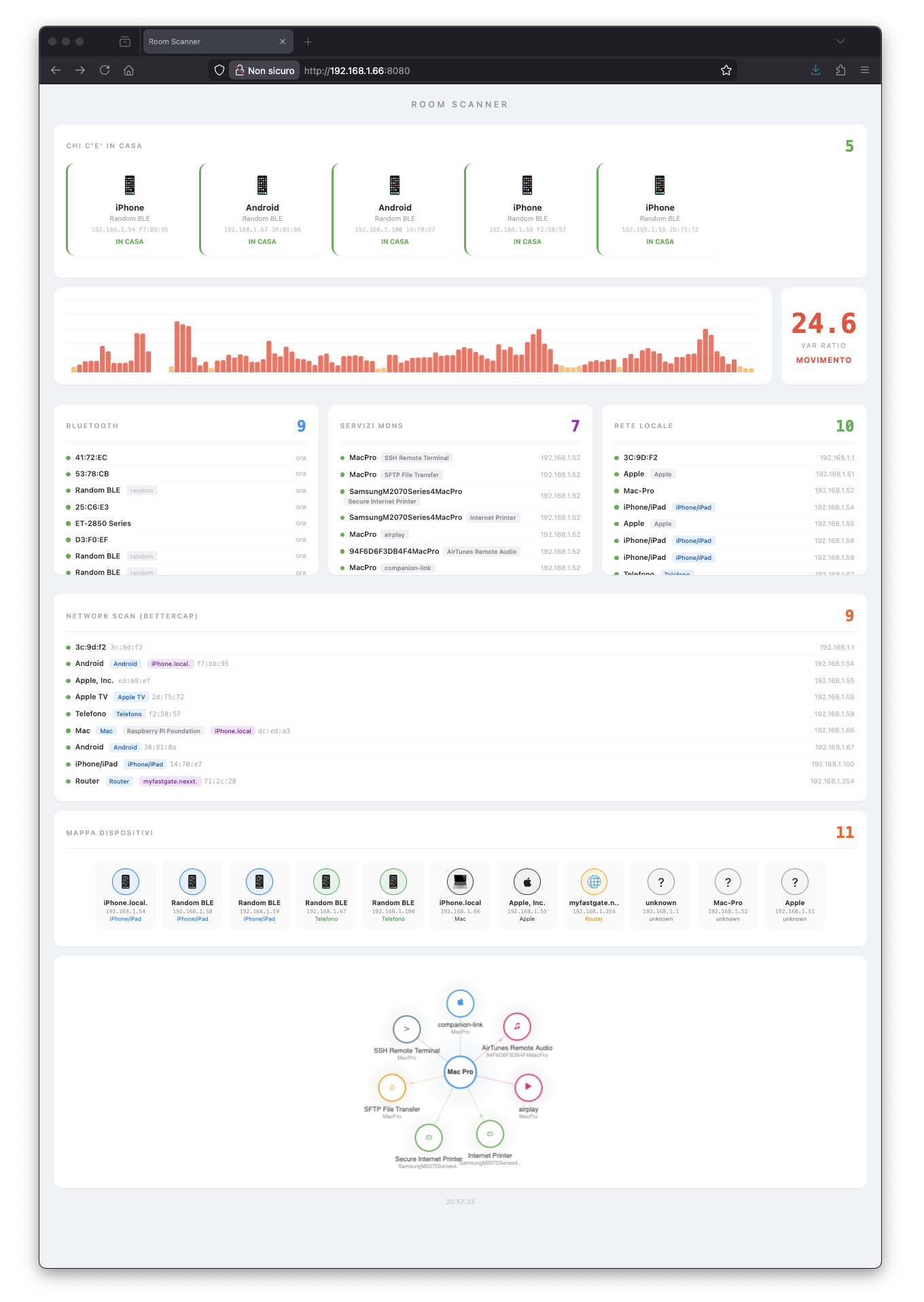This screenshot has height=1302, width=924.
Task: Select Rete Locale row Mac-Pro
Action: [x=734, y=491]
